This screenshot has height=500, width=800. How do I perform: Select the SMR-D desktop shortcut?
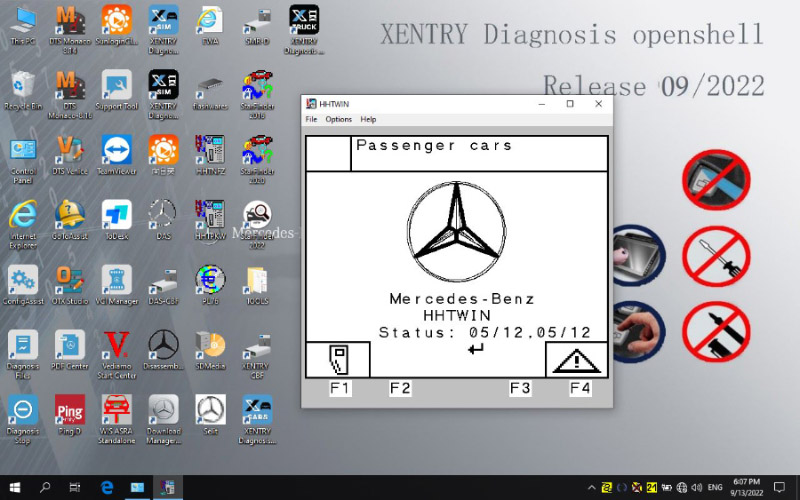point(257,26)
